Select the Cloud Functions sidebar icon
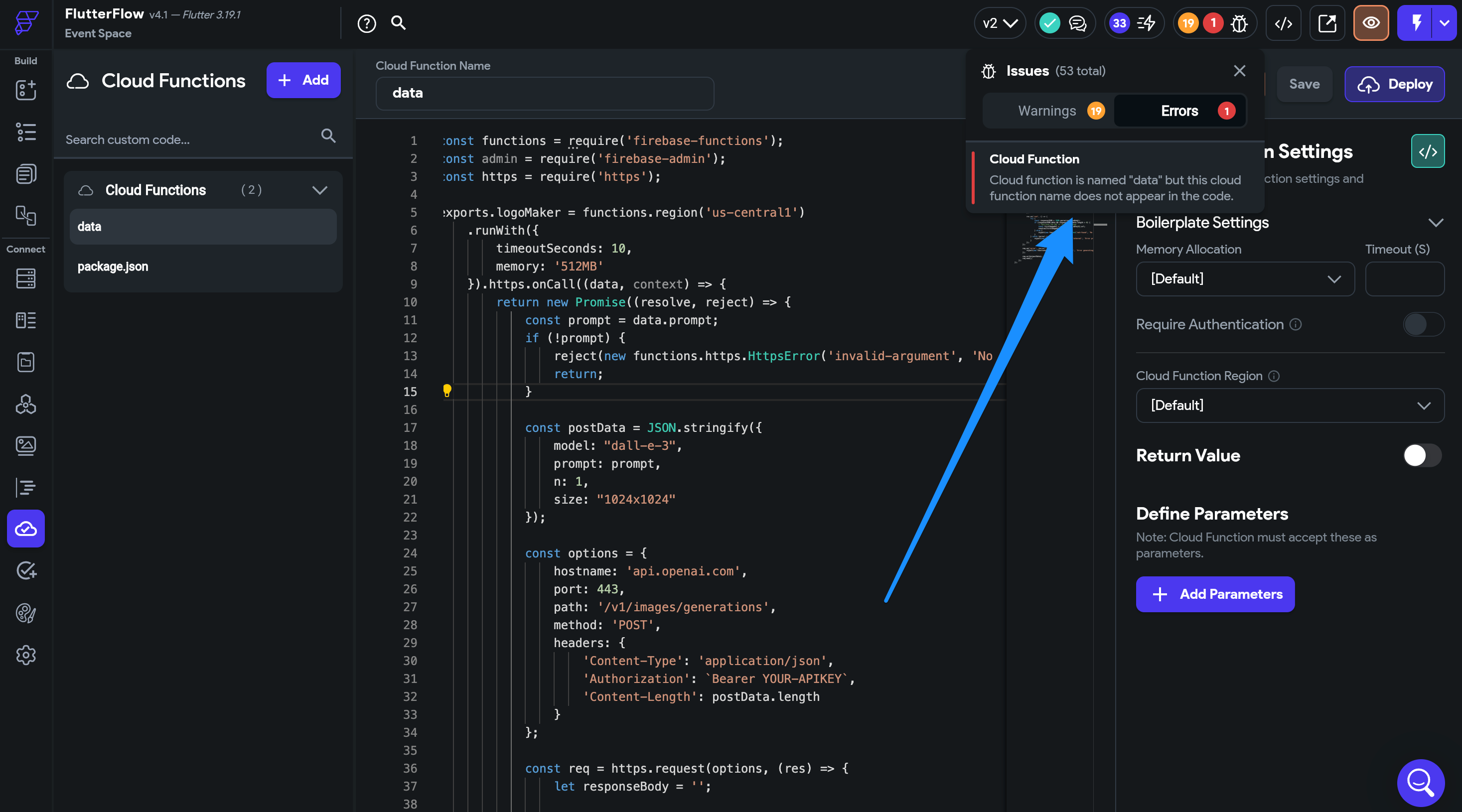This screenshot has width=1462, height=812. pos(25,528)
